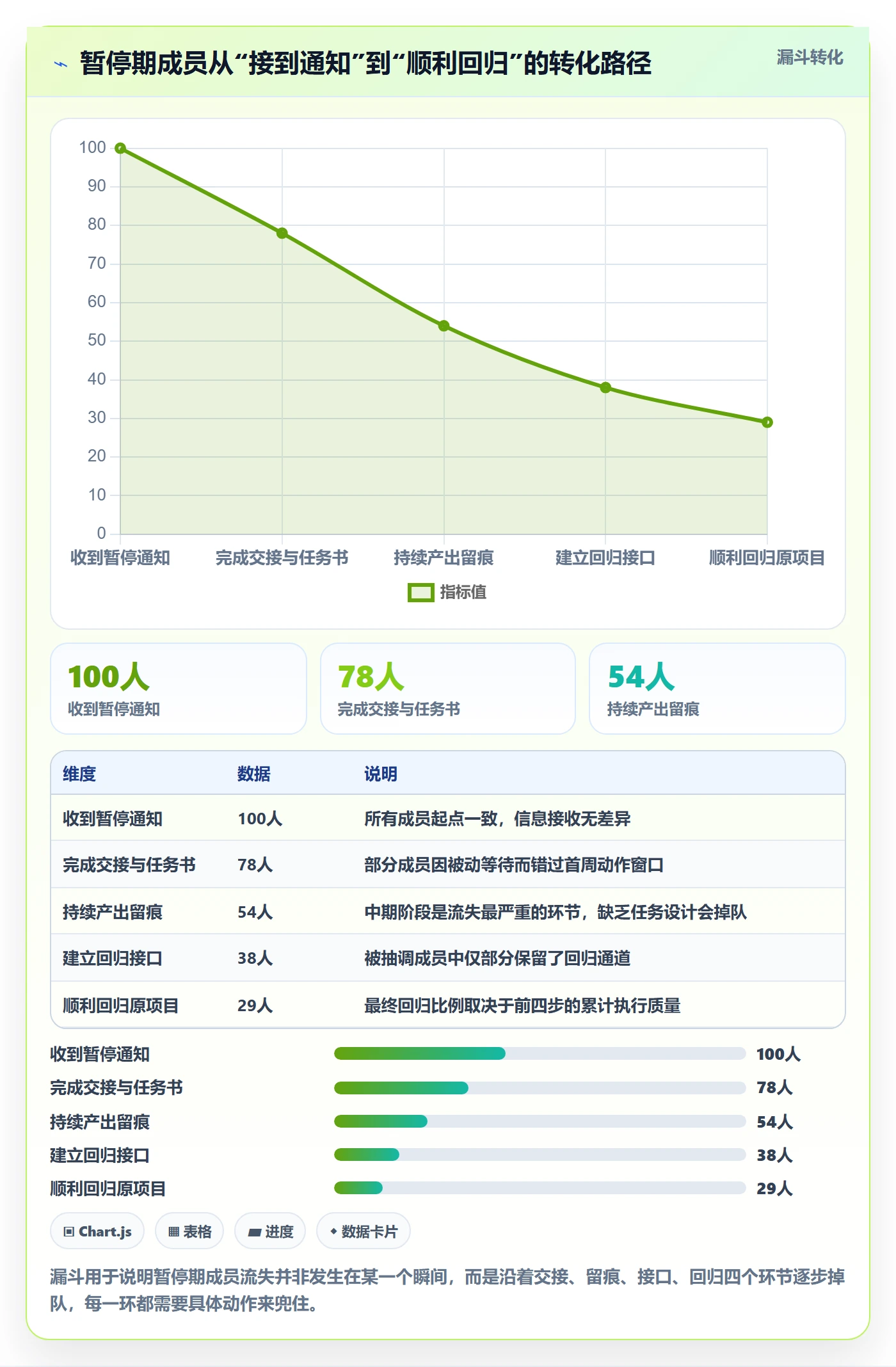Click the 最终回归比例取决于 description cell

522,1005
